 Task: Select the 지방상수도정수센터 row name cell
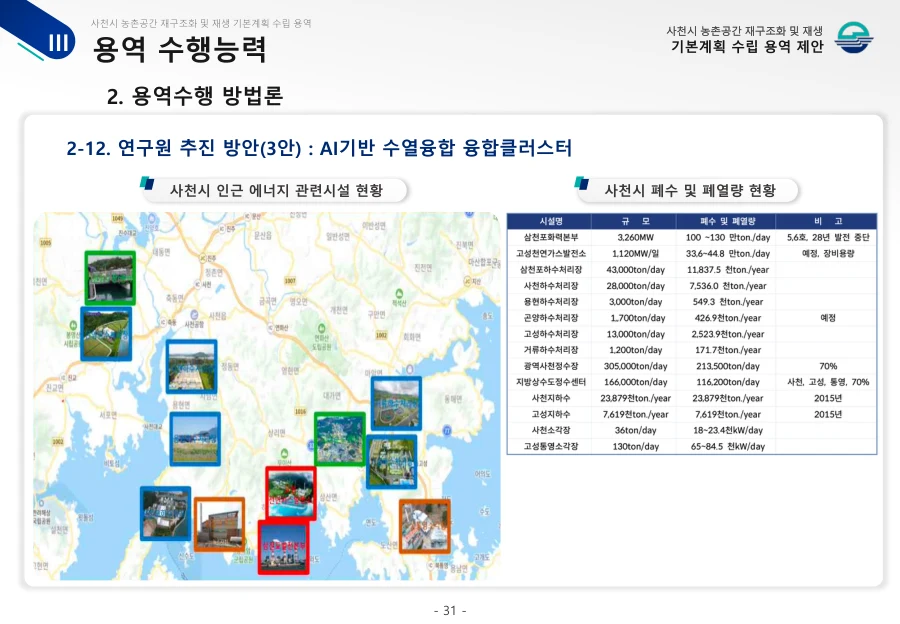(550, 382)
